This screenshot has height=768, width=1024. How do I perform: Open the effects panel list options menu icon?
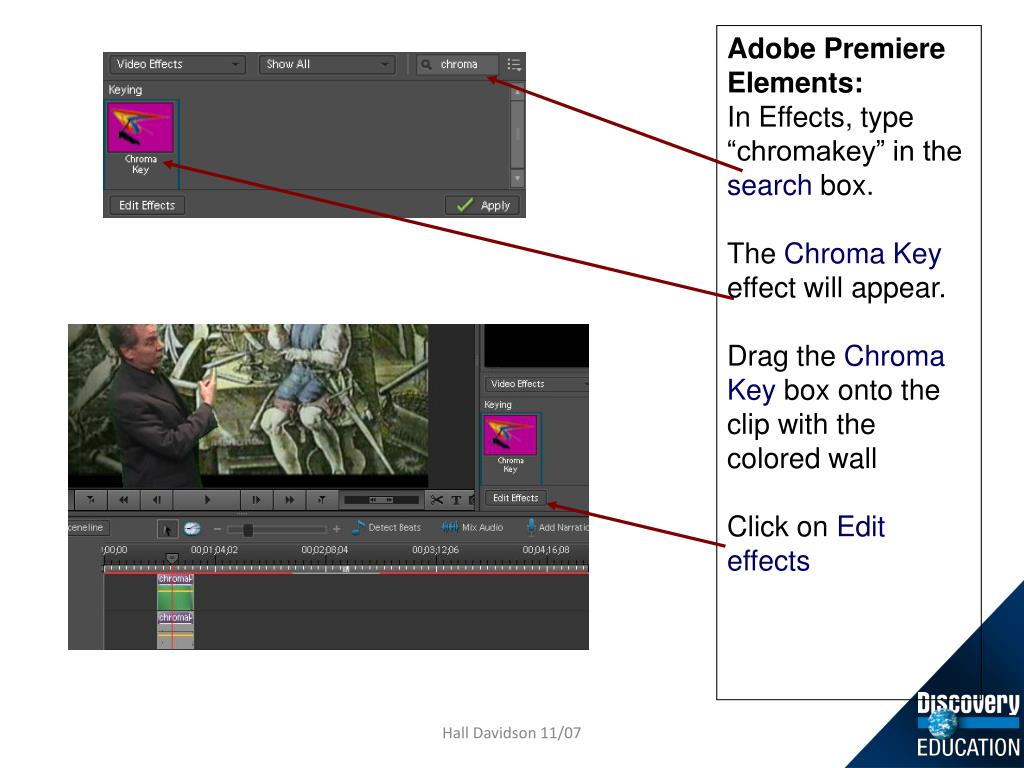(513, 65)
